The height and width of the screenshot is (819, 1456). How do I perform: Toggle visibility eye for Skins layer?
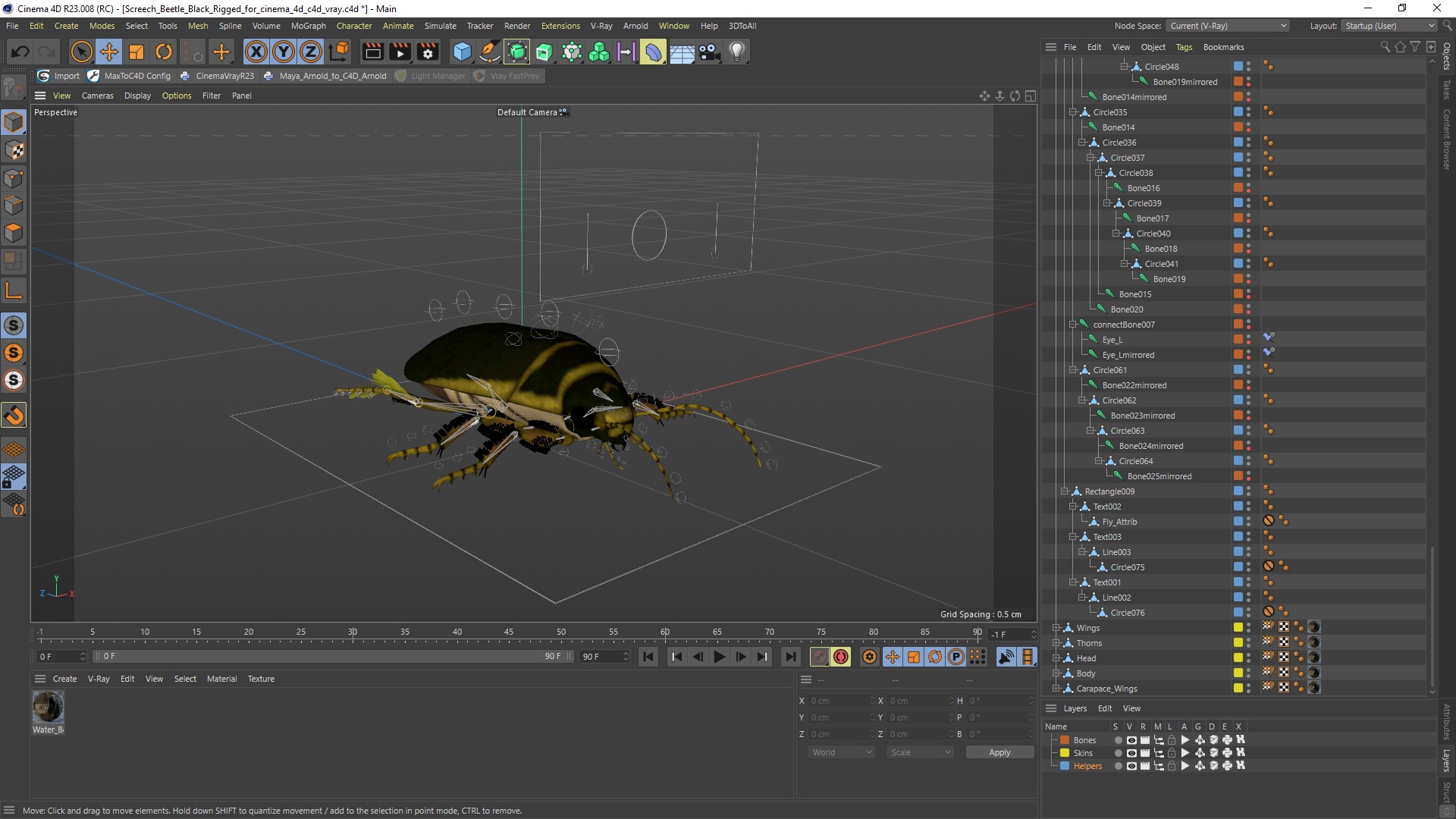pos(1131,753)
